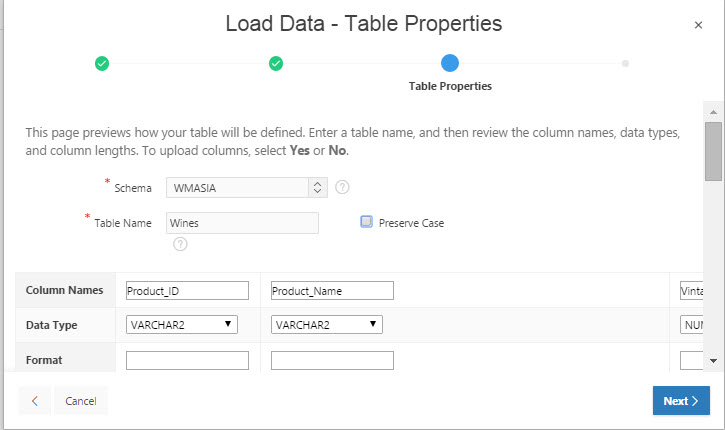Open Data Type dropdown for Product_ID

(x=183, y=324)
